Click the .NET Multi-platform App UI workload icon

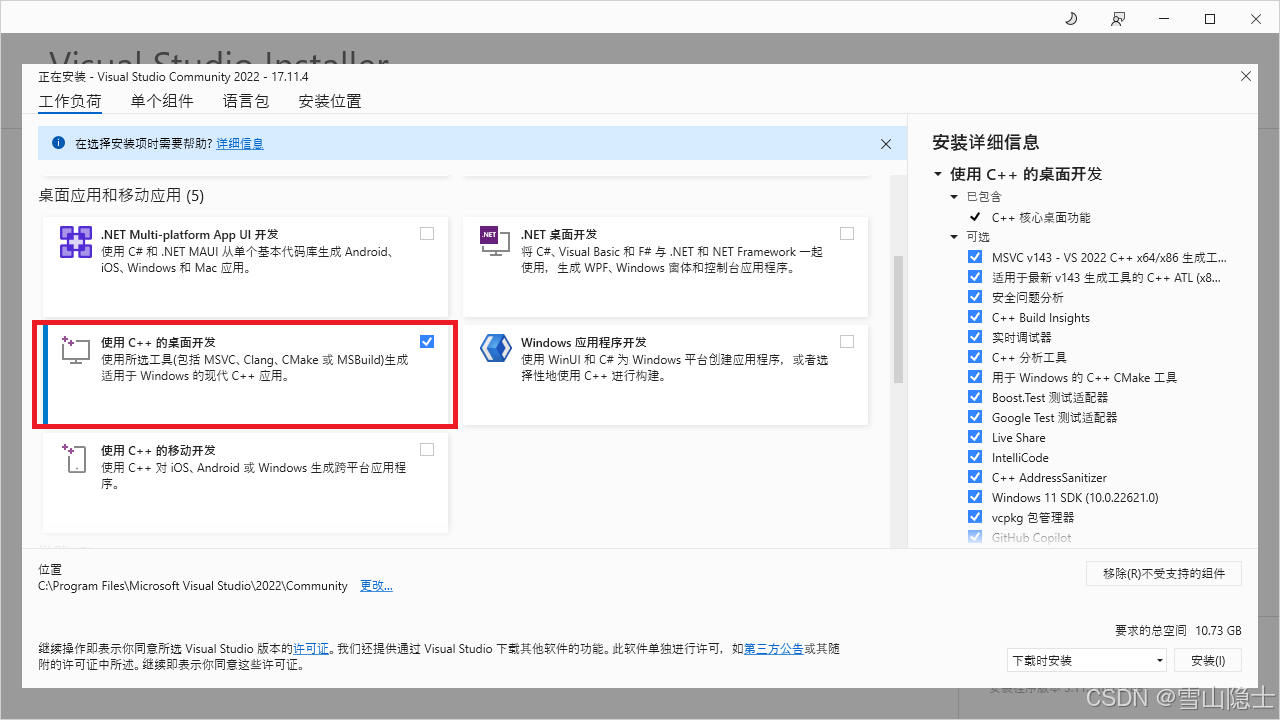76,242
